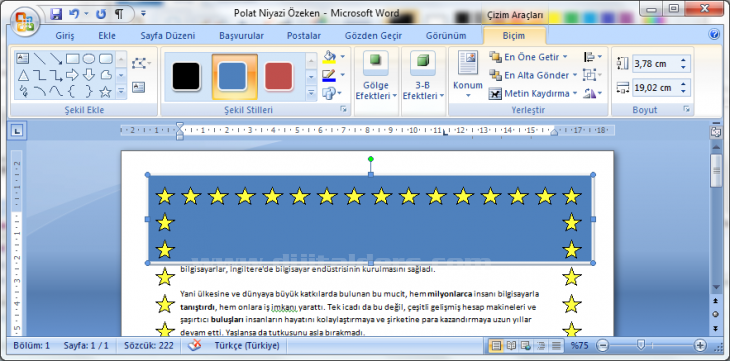Click En Öne Getir button

528,57
